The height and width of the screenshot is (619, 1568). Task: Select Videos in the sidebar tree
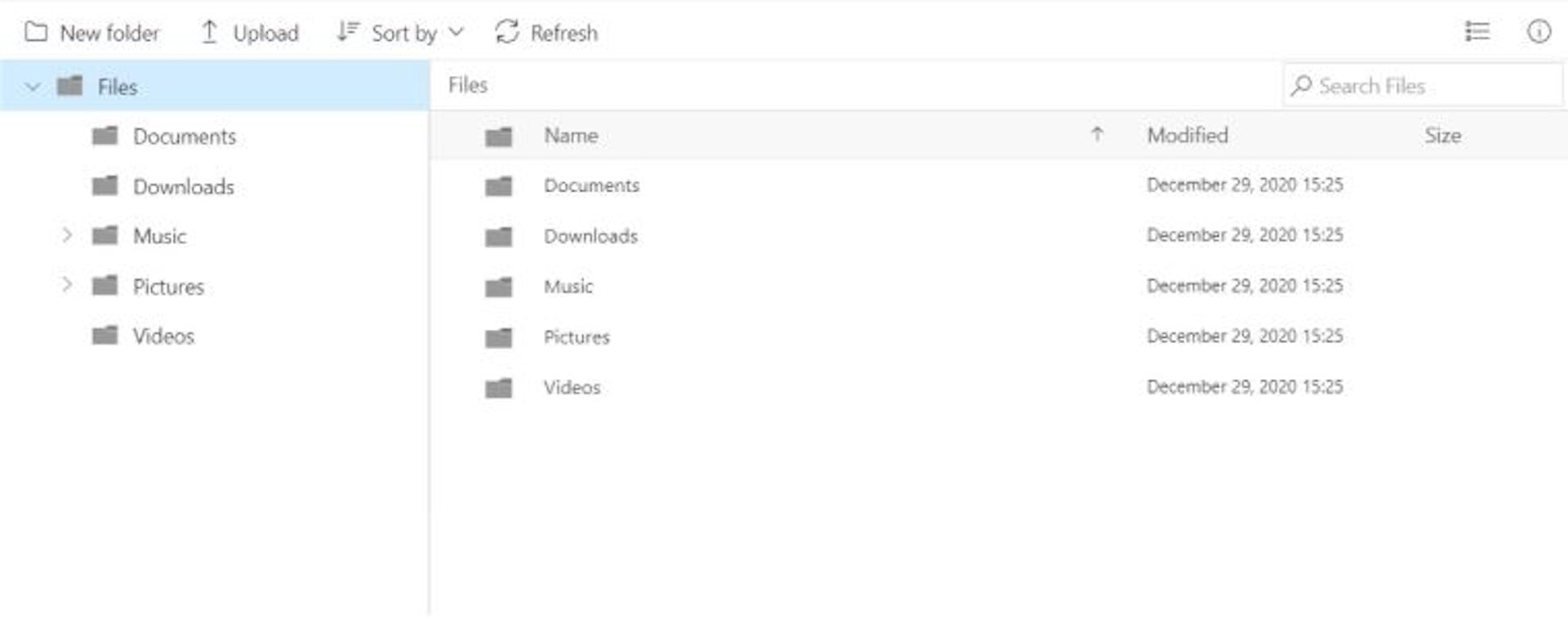[164, 336]
